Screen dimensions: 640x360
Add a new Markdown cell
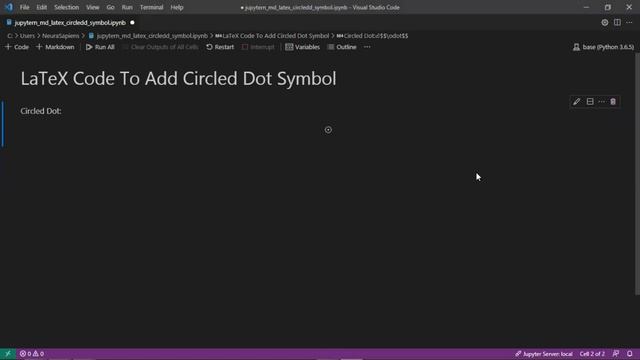pyautogui.click(x=56, y=47)
